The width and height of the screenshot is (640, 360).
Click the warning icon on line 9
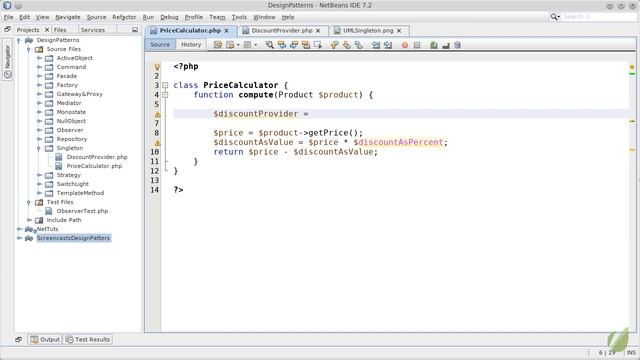(158, 143)
